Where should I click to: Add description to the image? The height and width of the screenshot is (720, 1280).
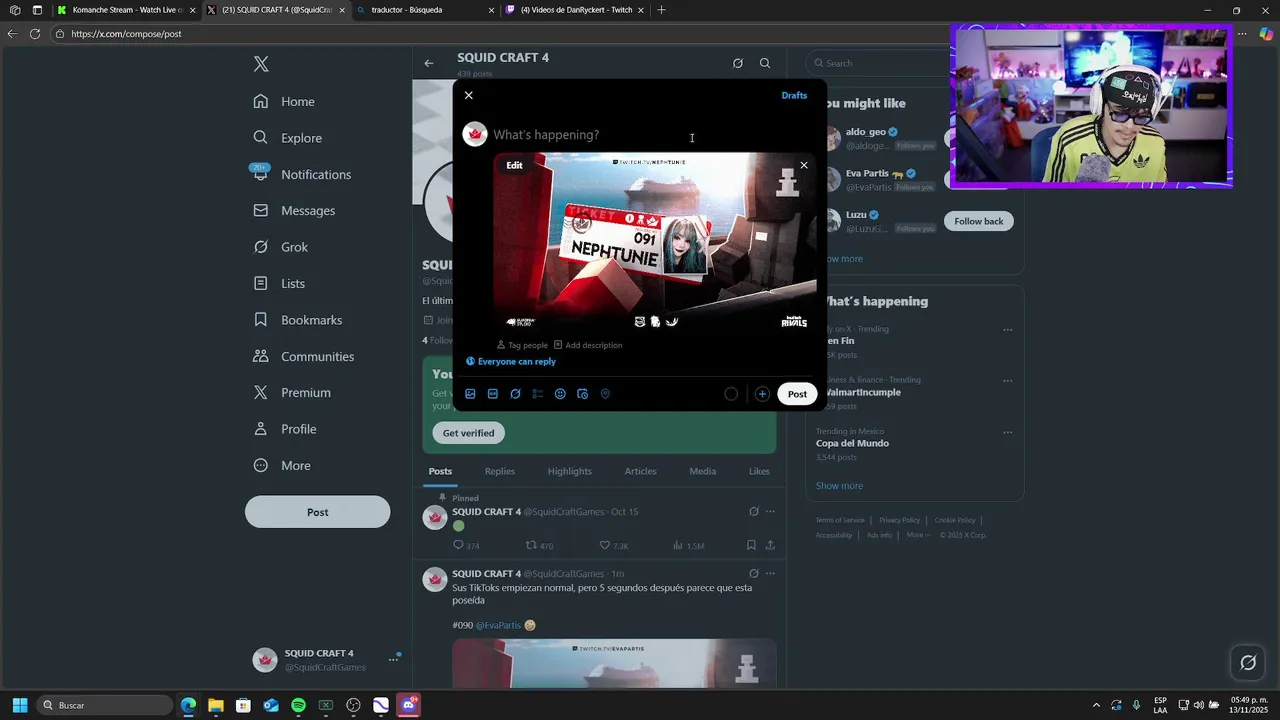588,345
